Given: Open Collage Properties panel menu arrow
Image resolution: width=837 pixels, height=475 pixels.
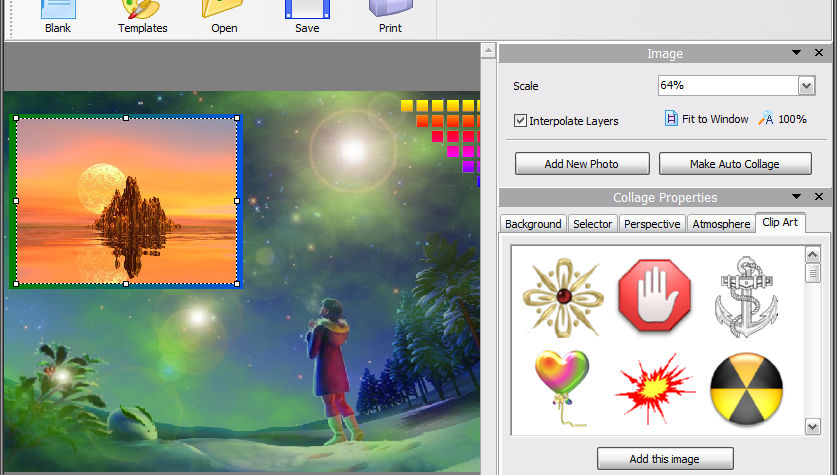Looking at the screenshot, I should 796,196.
